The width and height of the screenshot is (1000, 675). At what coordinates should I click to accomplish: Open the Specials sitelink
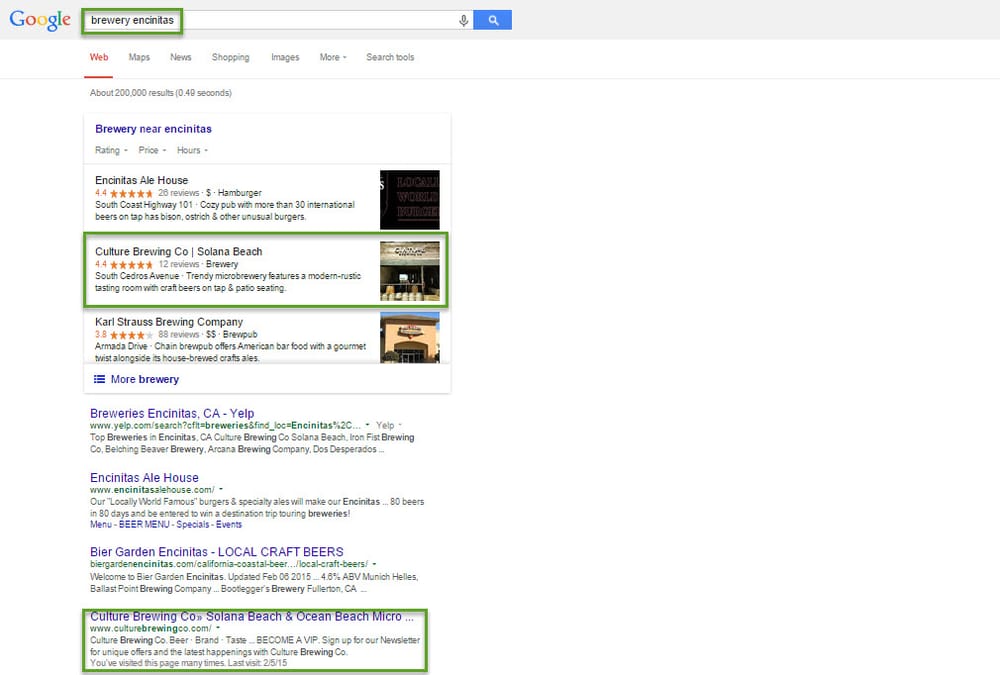pyautogui.click(x=193, y=524)
